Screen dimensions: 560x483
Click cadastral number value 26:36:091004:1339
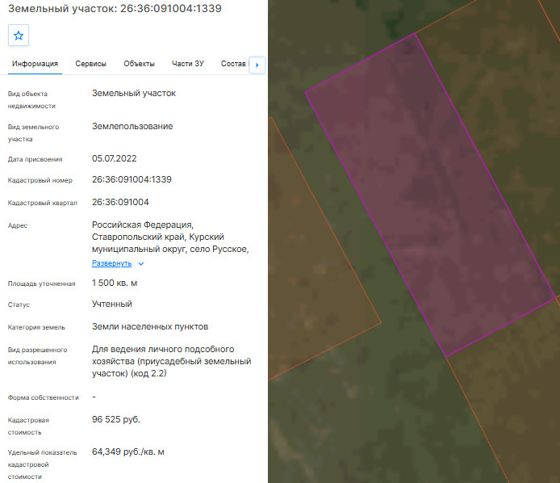pos(132,179)
